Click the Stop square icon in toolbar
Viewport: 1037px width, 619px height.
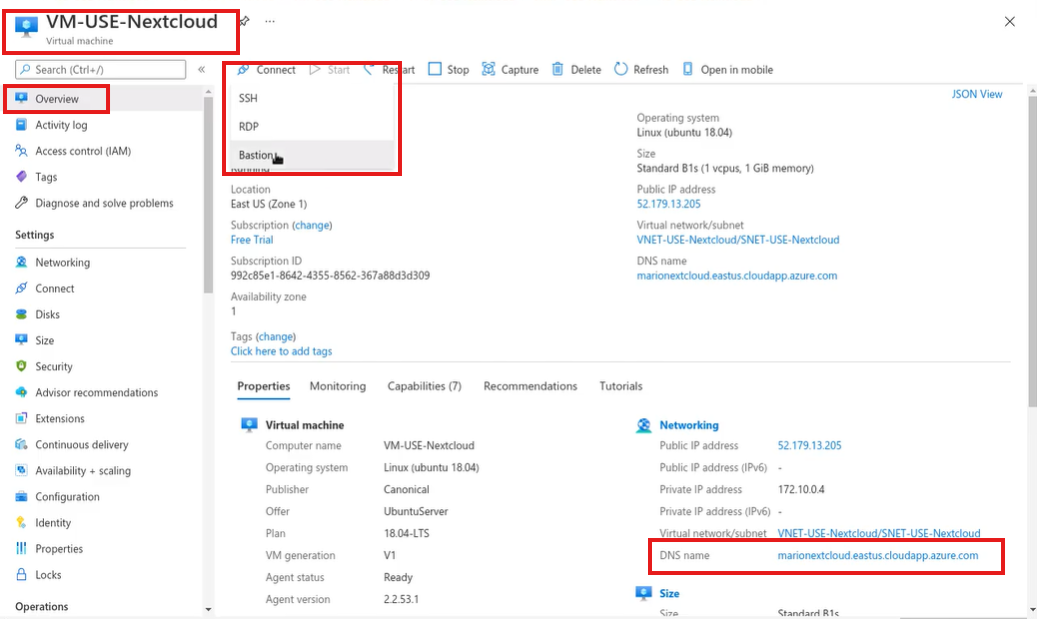[435, 69]
